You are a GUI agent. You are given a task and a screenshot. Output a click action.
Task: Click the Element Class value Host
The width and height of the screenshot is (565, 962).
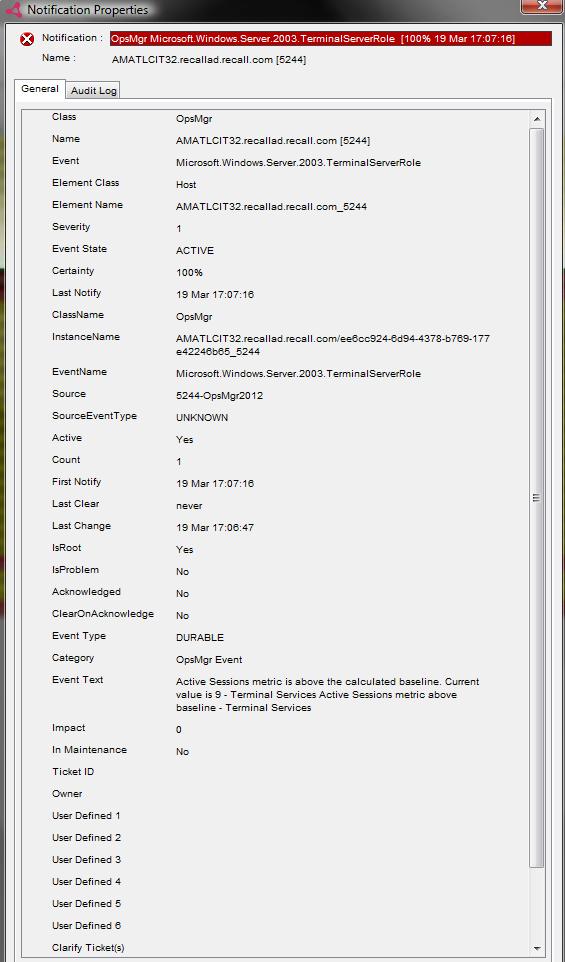186,185
